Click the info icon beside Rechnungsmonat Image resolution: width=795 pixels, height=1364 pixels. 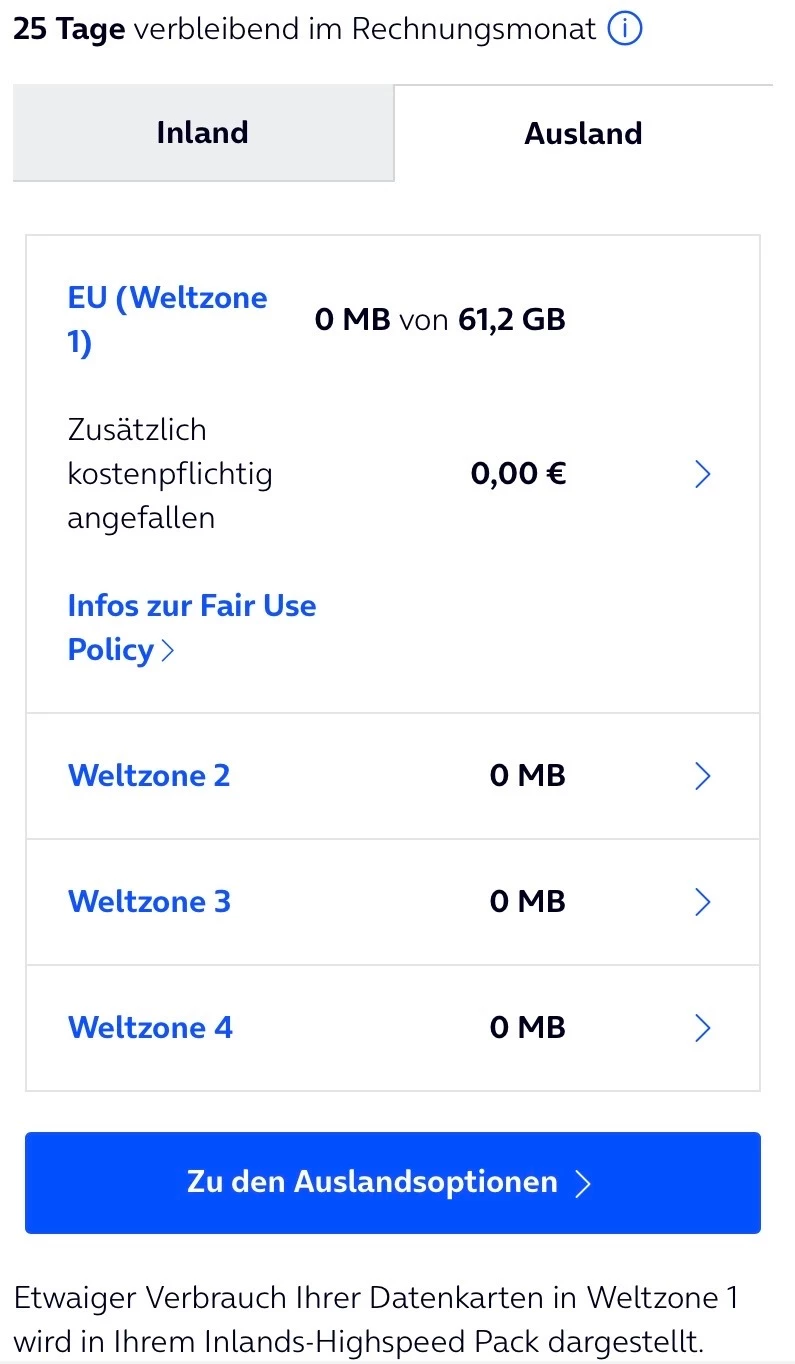(x=625, y=30)
